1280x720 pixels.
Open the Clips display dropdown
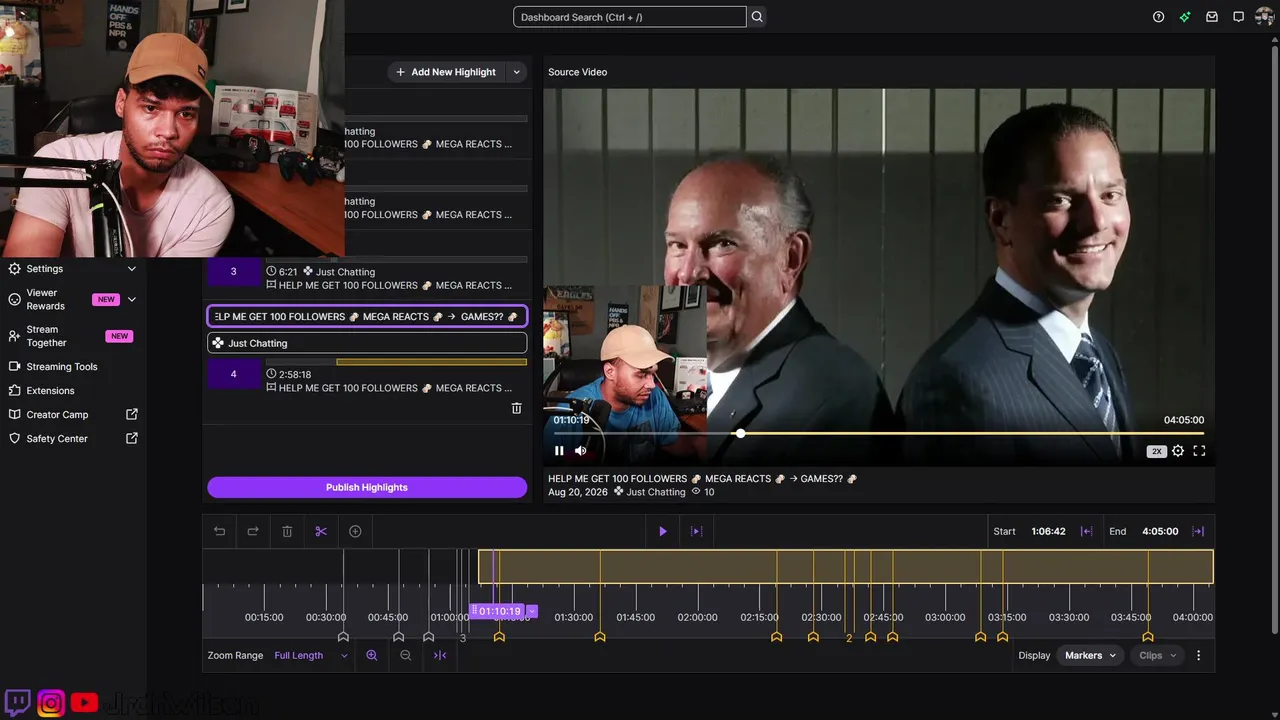click(x=1157, y=655)
